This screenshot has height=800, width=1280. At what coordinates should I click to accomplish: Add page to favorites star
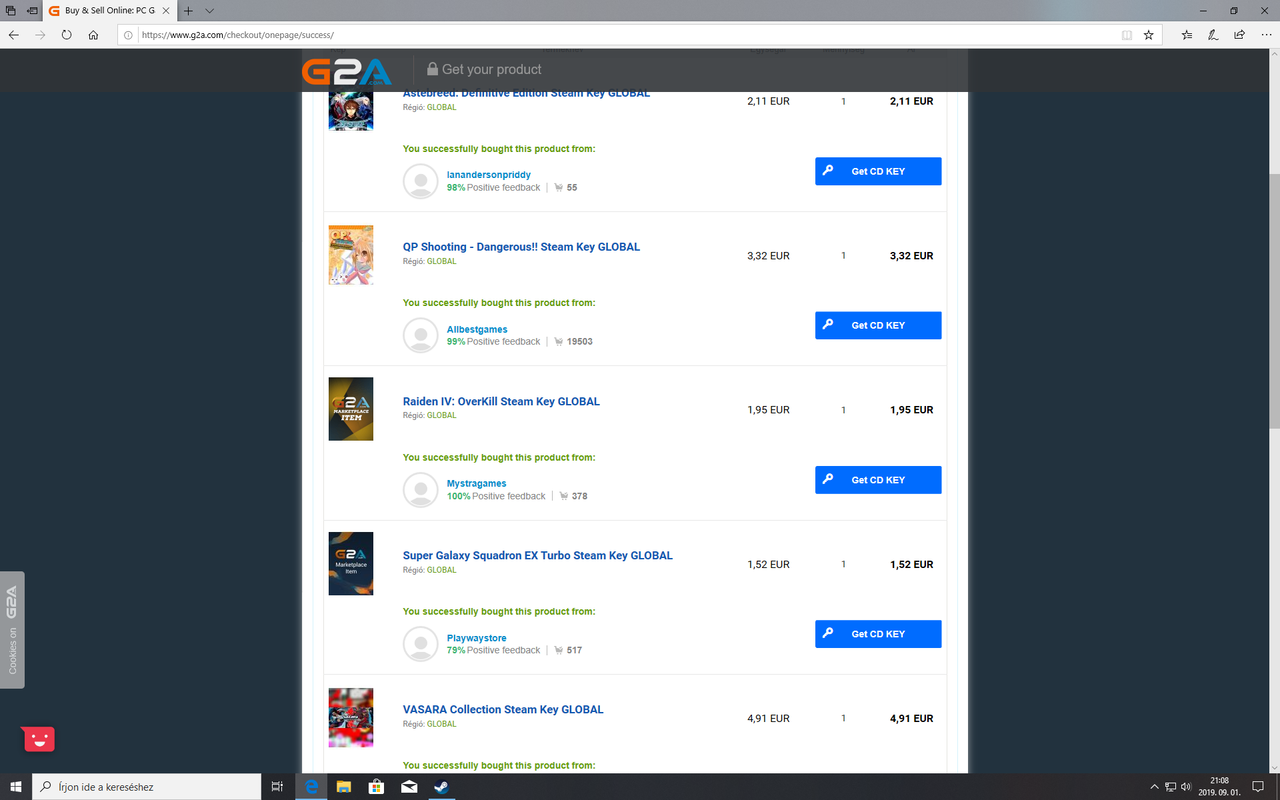point(1149,34)
